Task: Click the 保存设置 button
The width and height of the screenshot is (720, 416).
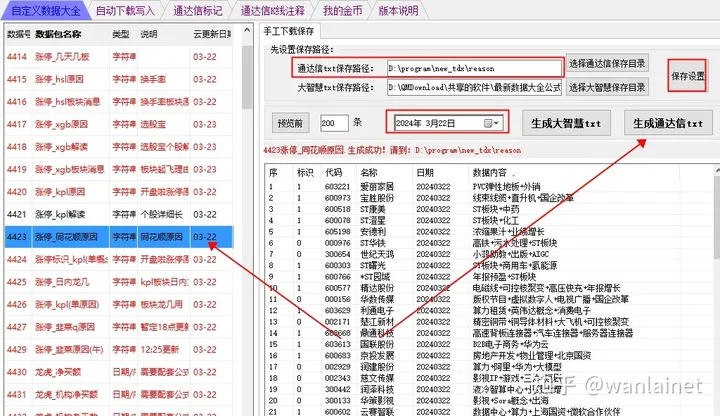Action: pos(687,76)
